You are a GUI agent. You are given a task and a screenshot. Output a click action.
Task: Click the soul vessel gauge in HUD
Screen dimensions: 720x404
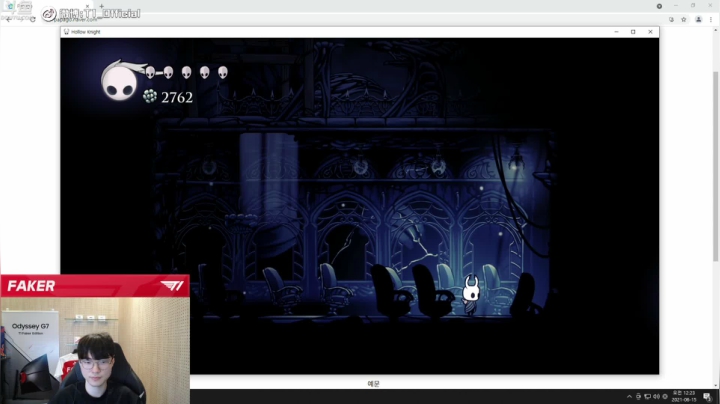[120, 81]
